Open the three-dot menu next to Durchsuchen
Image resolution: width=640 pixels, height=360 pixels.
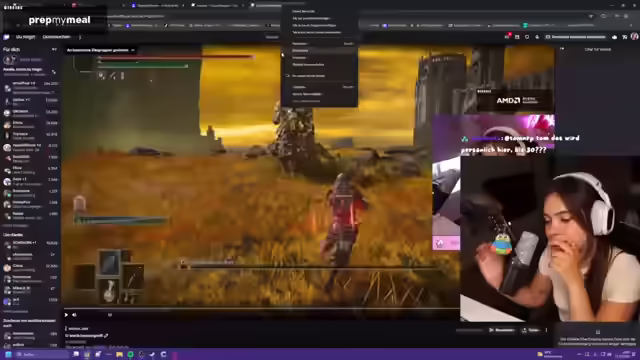point(80,37)
